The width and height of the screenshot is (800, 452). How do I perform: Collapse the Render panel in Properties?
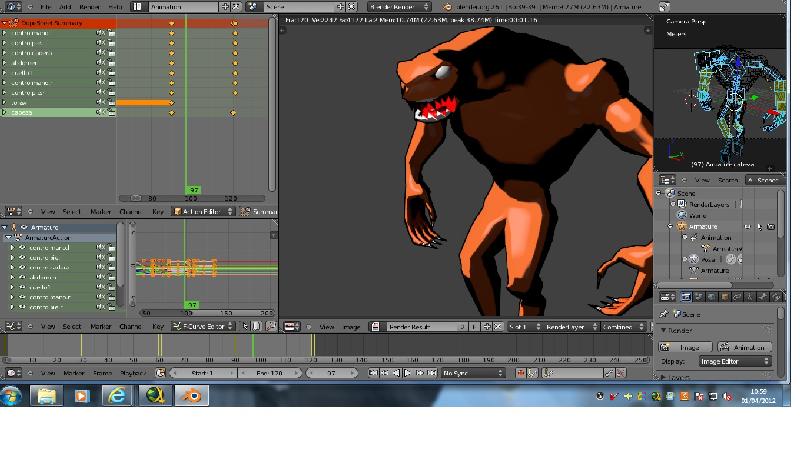point(664,331)
